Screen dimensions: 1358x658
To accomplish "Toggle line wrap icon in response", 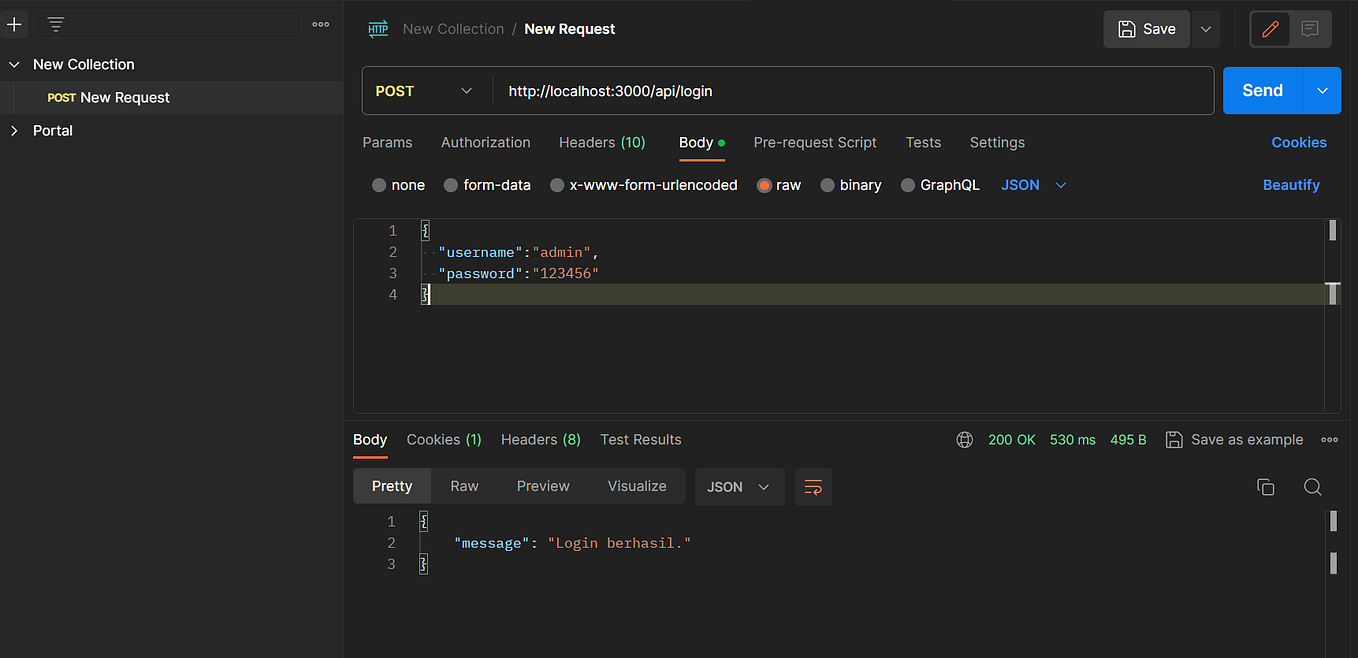I will click(x=813, y=487).
